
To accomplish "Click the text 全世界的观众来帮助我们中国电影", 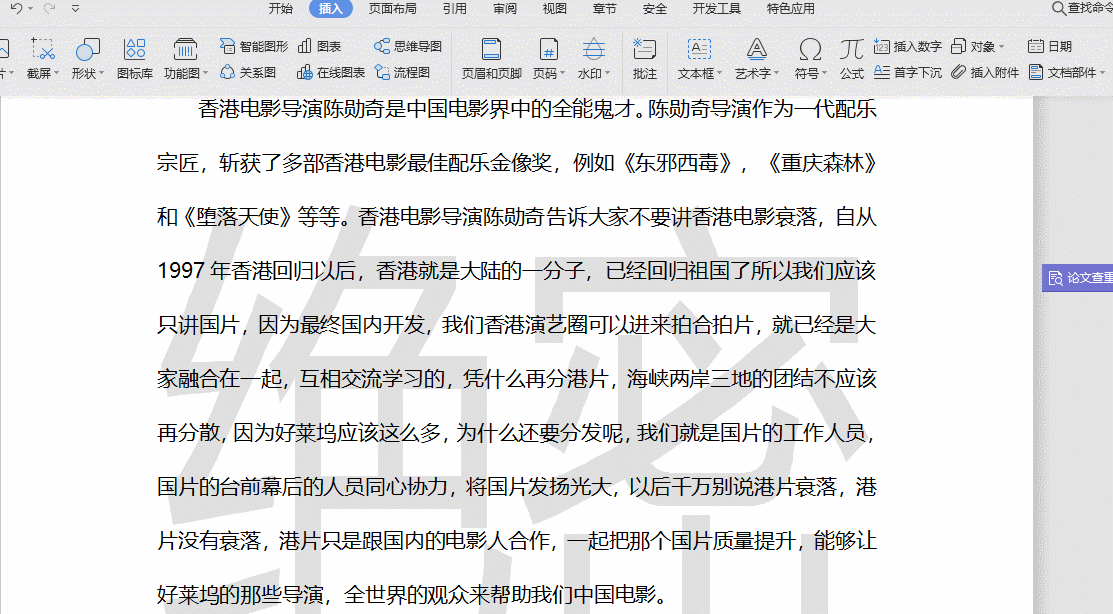I will 500,594.
